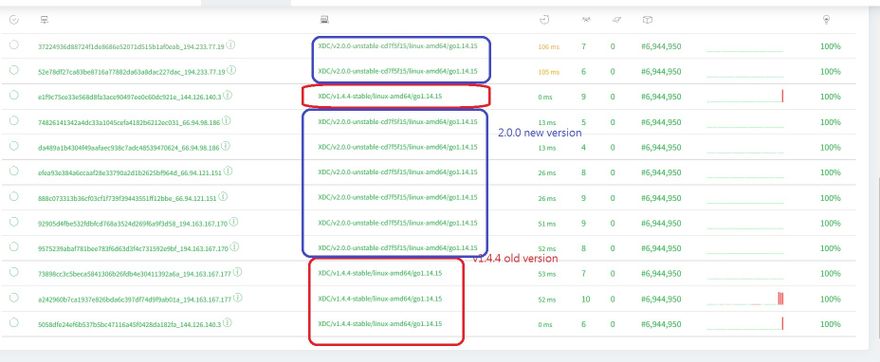This screenshot has height=362, width=880.
Task: Open info icon beside node efea93e
Action: (x=229, y=171)
